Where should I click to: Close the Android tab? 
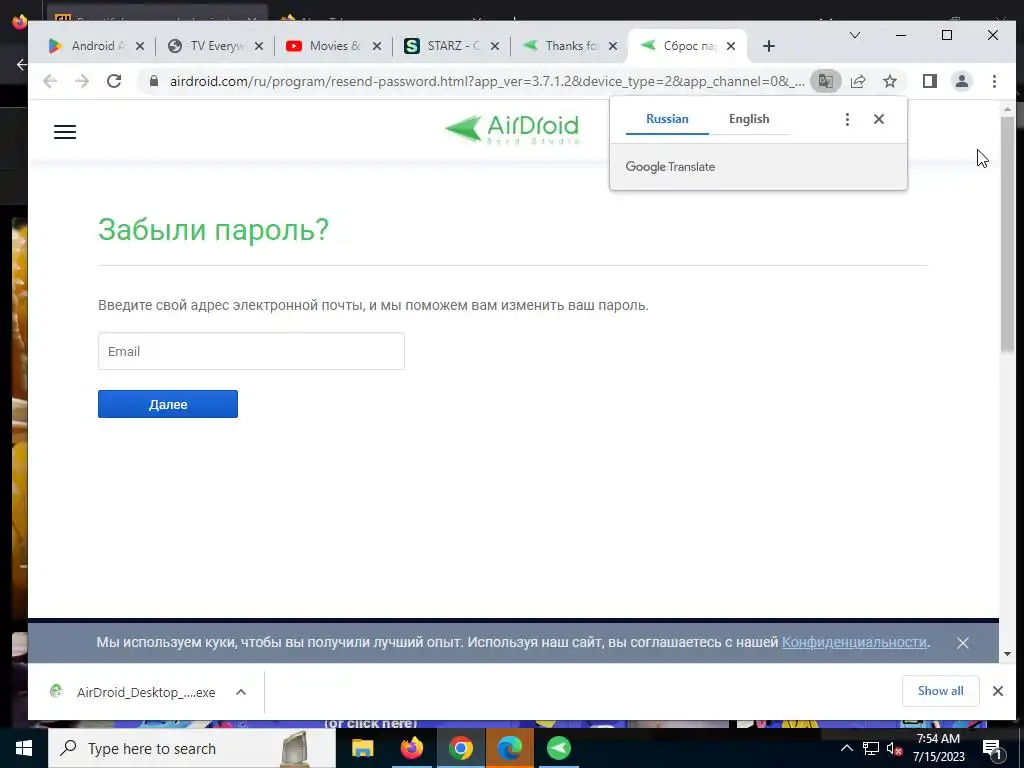pos(140,46)
